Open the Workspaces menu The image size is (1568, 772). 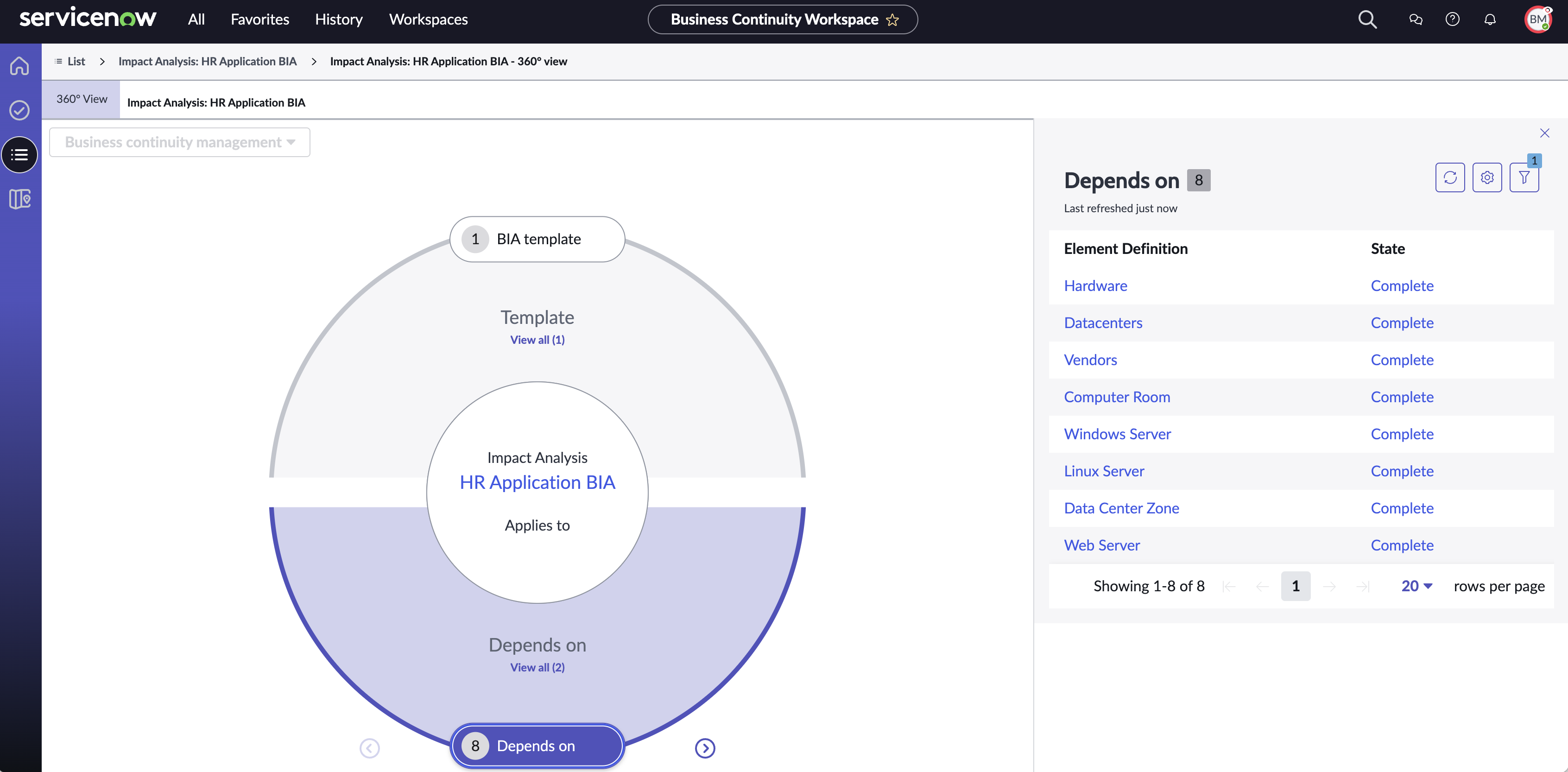[429, 19]
